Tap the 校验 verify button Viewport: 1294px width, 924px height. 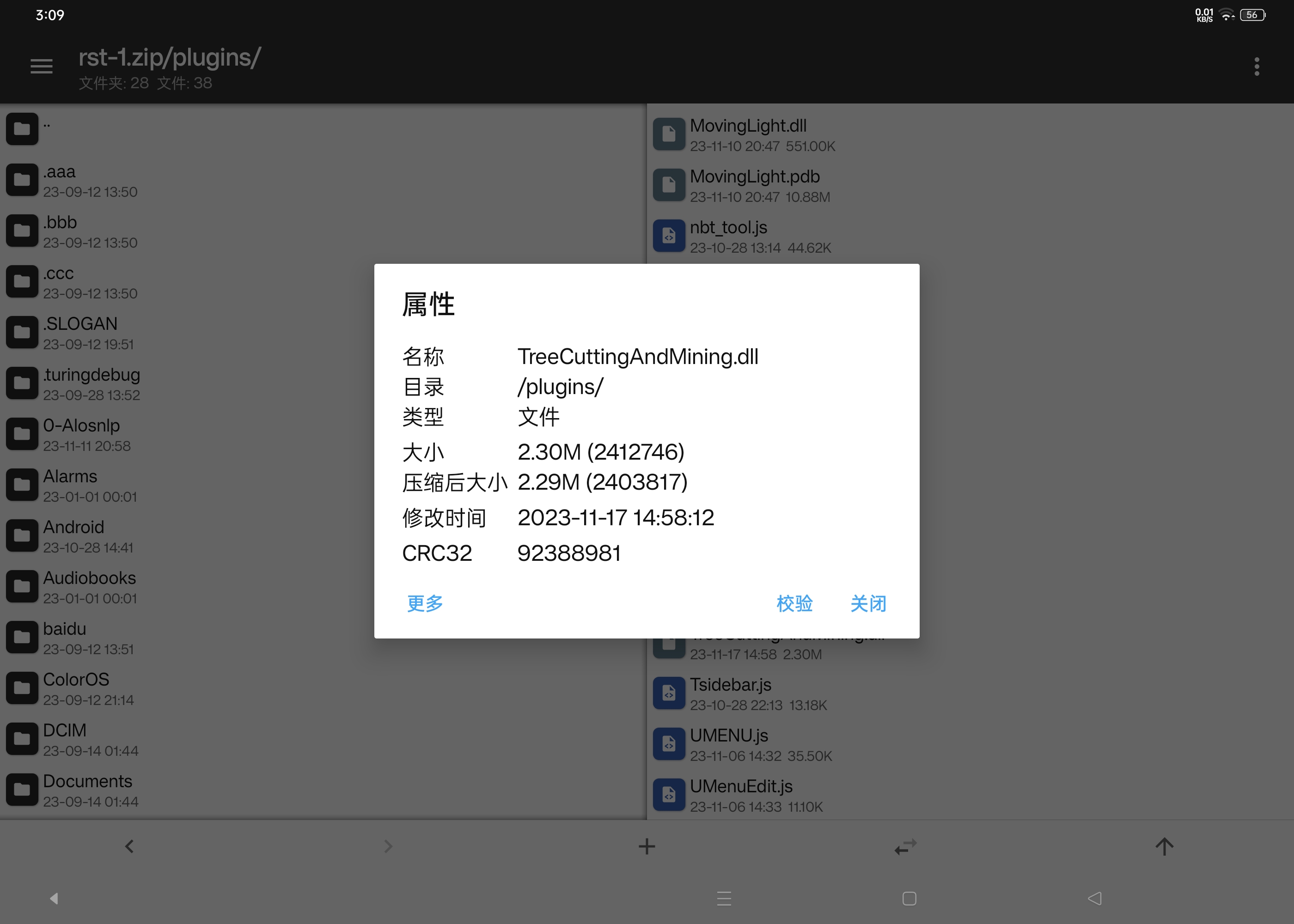tap(794, 603)
